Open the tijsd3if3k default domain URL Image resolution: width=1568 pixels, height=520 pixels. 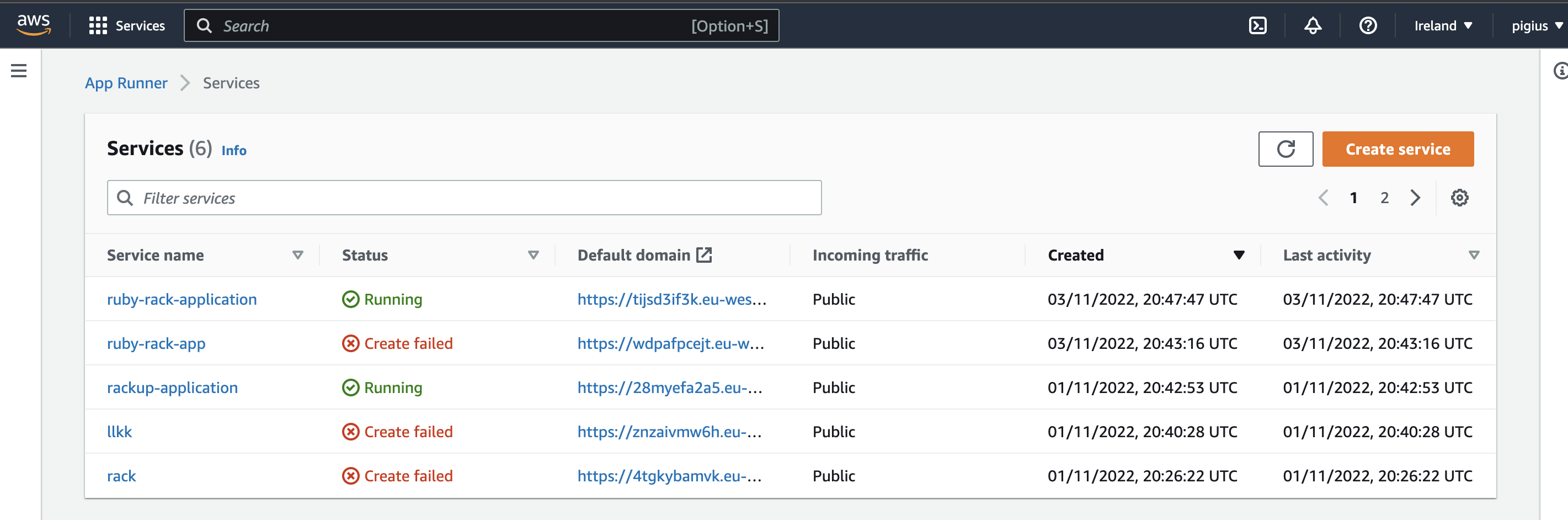pyautogui.click(x=671, y=300)
